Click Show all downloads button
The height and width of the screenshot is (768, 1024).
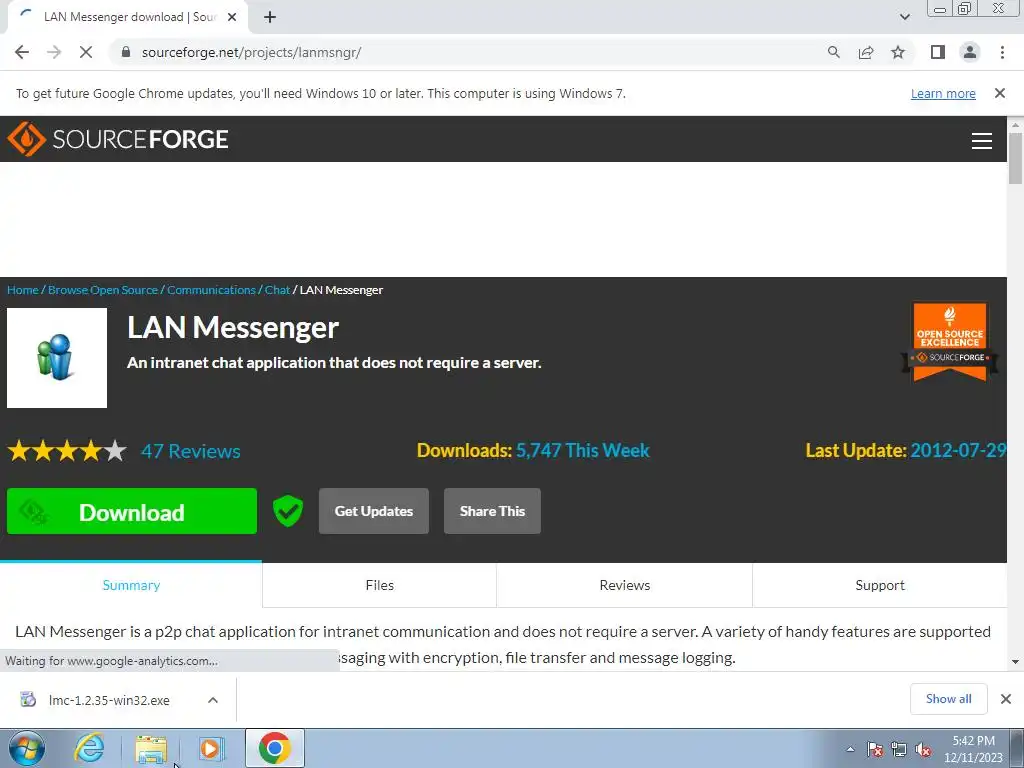948,699
